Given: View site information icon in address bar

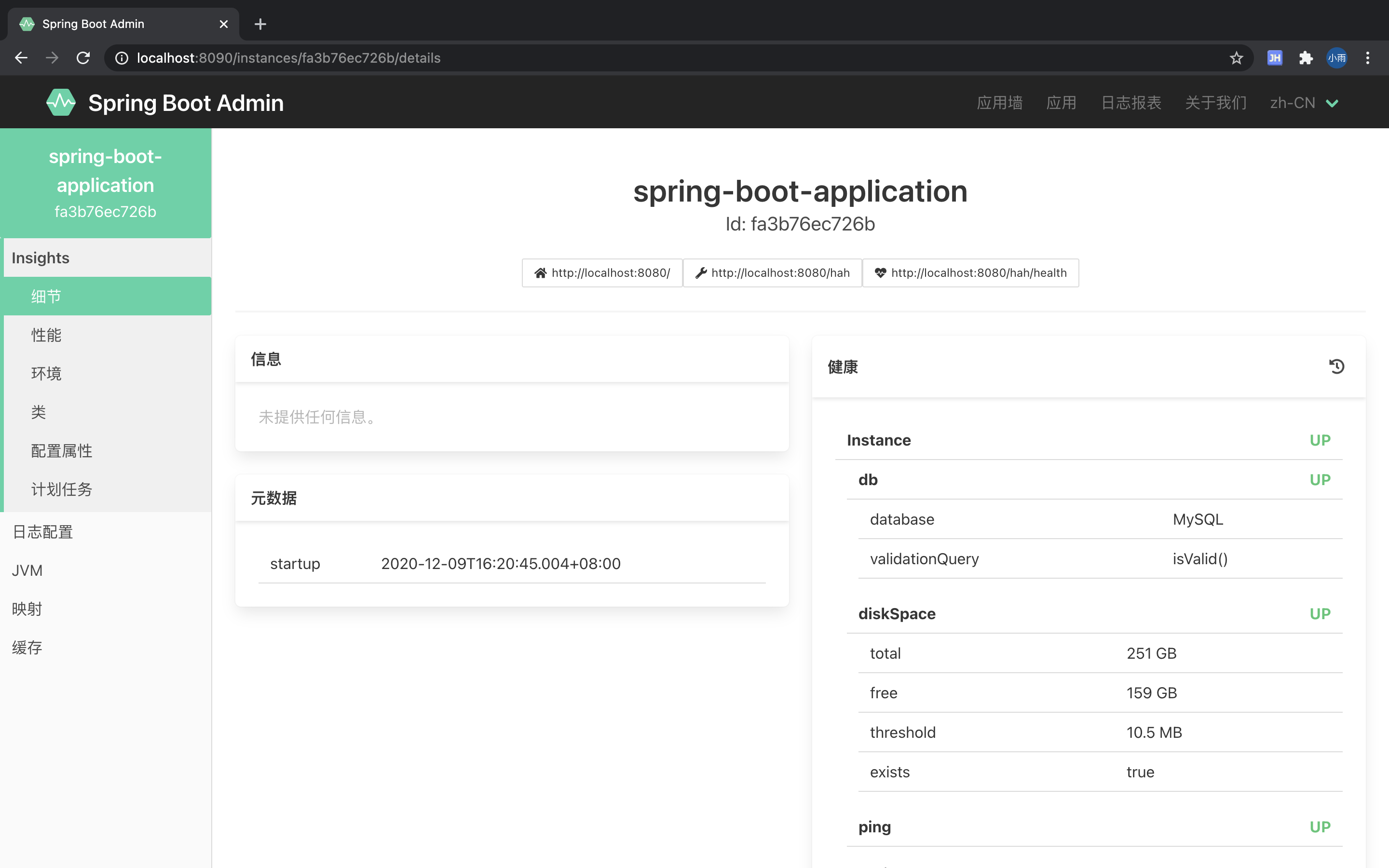Looking at the screenshot, I should [122, 58].
